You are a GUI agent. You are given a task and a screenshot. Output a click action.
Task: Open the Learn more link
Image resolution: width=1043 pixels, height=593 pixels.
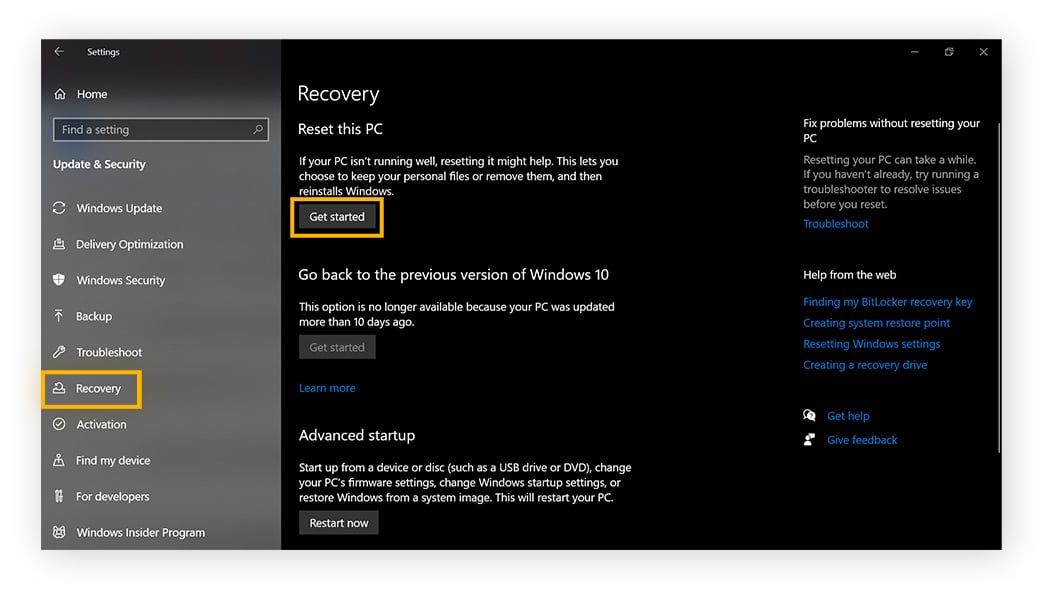click(327, 388)
